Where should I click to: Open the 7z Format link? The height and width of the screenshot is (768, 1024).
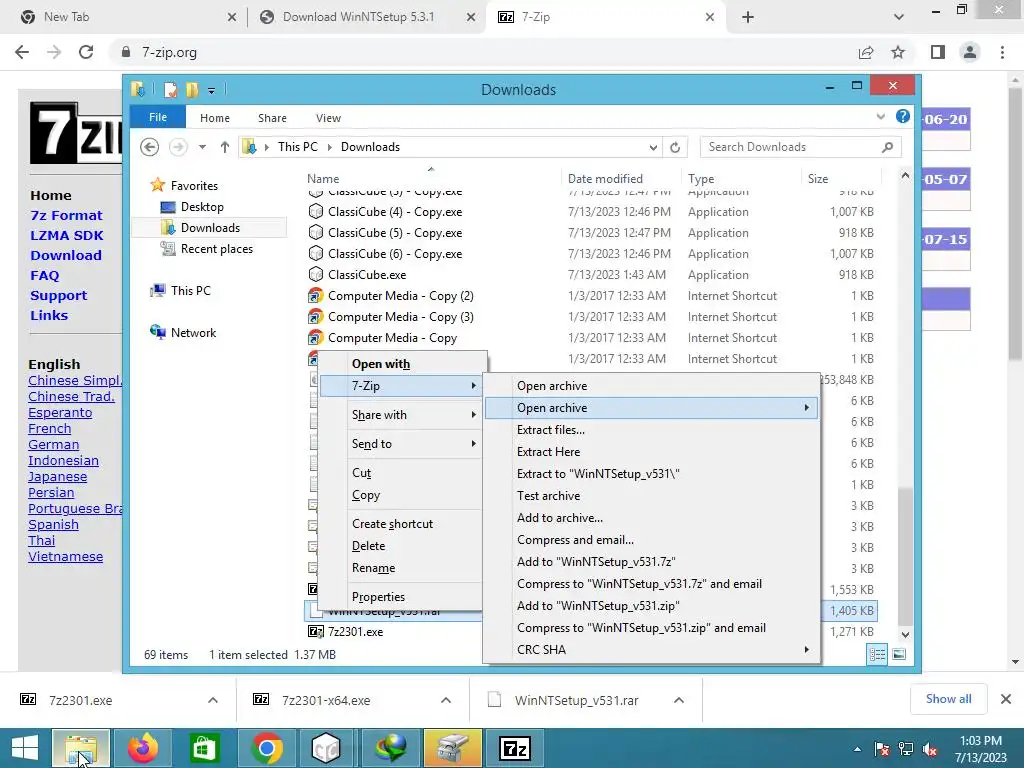pos(66,216)
